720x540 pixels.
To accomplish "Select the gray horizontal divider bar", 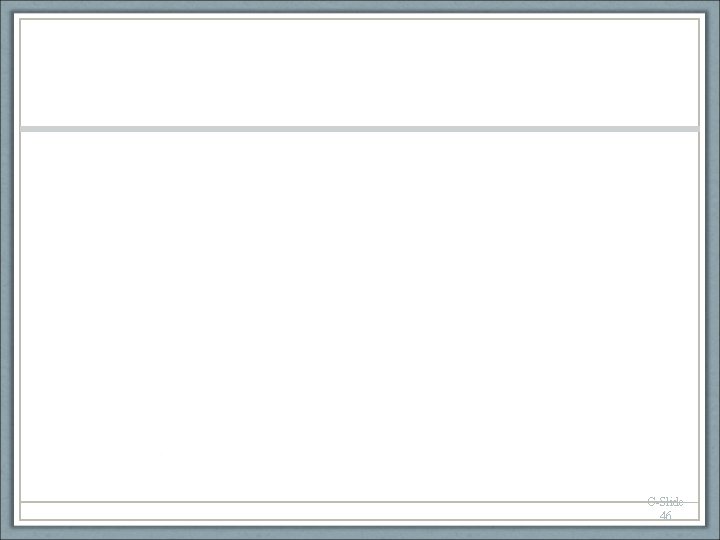I will point(360,129).
